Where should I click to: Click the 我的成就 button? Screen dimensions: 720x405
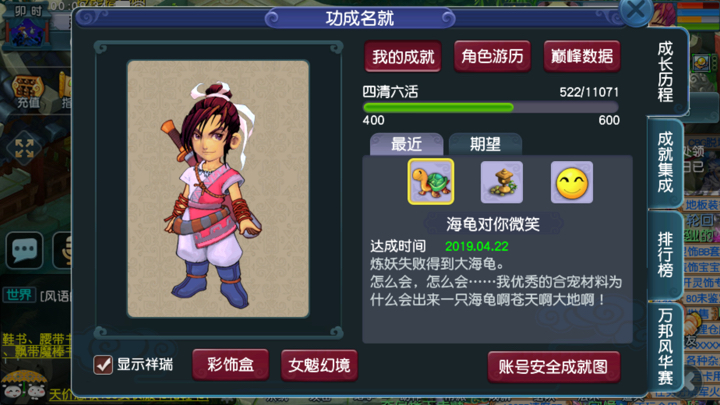403,56
